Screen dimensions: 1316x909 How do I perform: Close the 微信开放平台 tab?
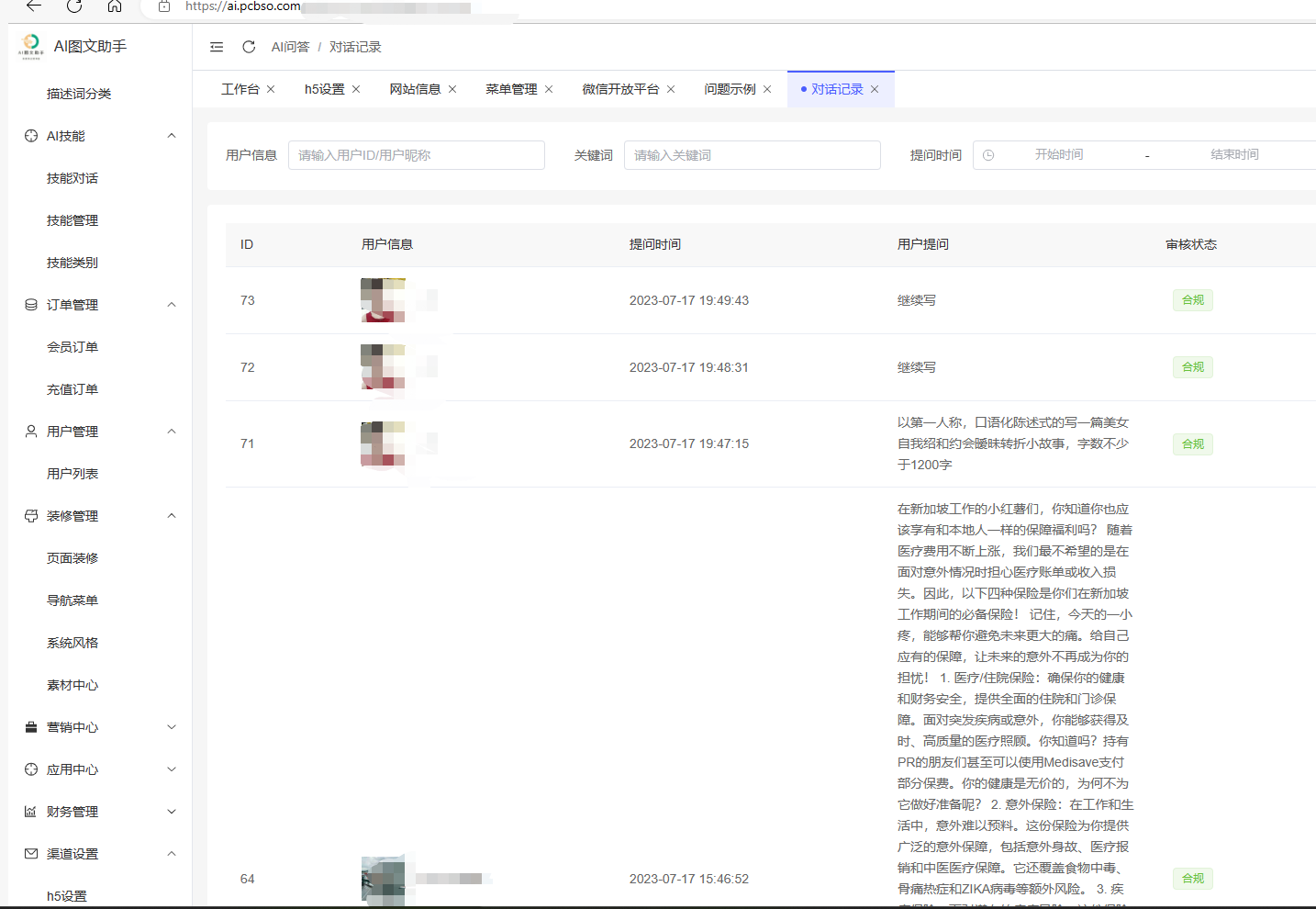pos(671,89)
